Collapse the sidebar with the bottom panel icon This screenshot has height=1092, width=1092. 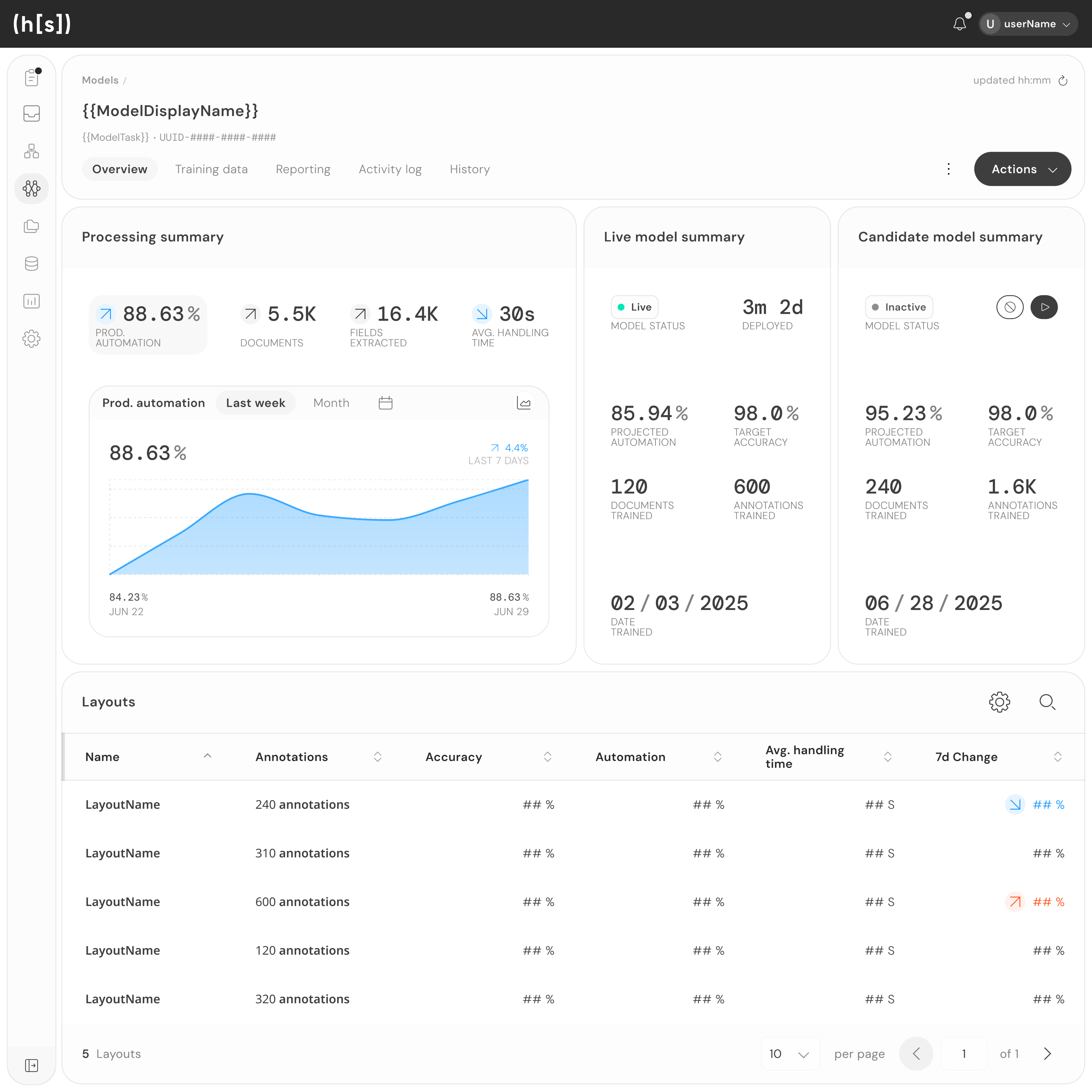32,1065
